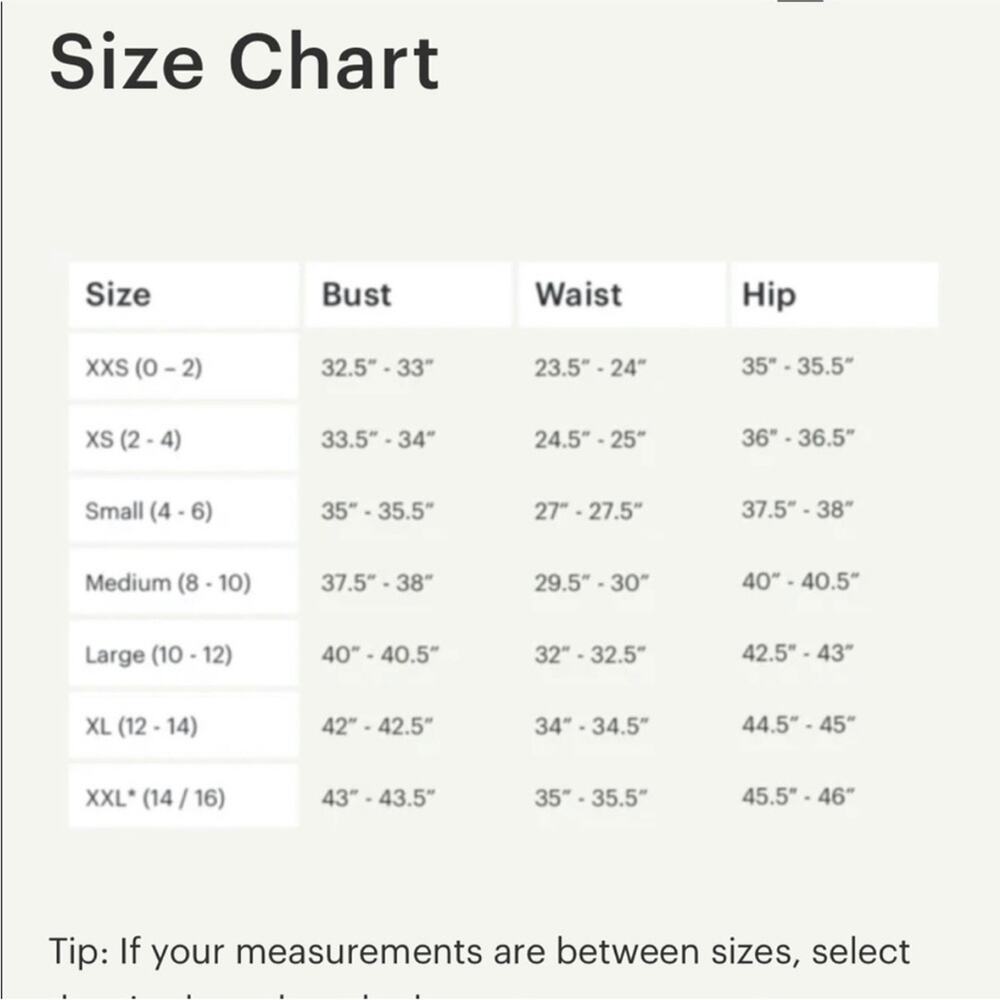Click the Waist column header

pyautogui.click(x=577, y=295)
